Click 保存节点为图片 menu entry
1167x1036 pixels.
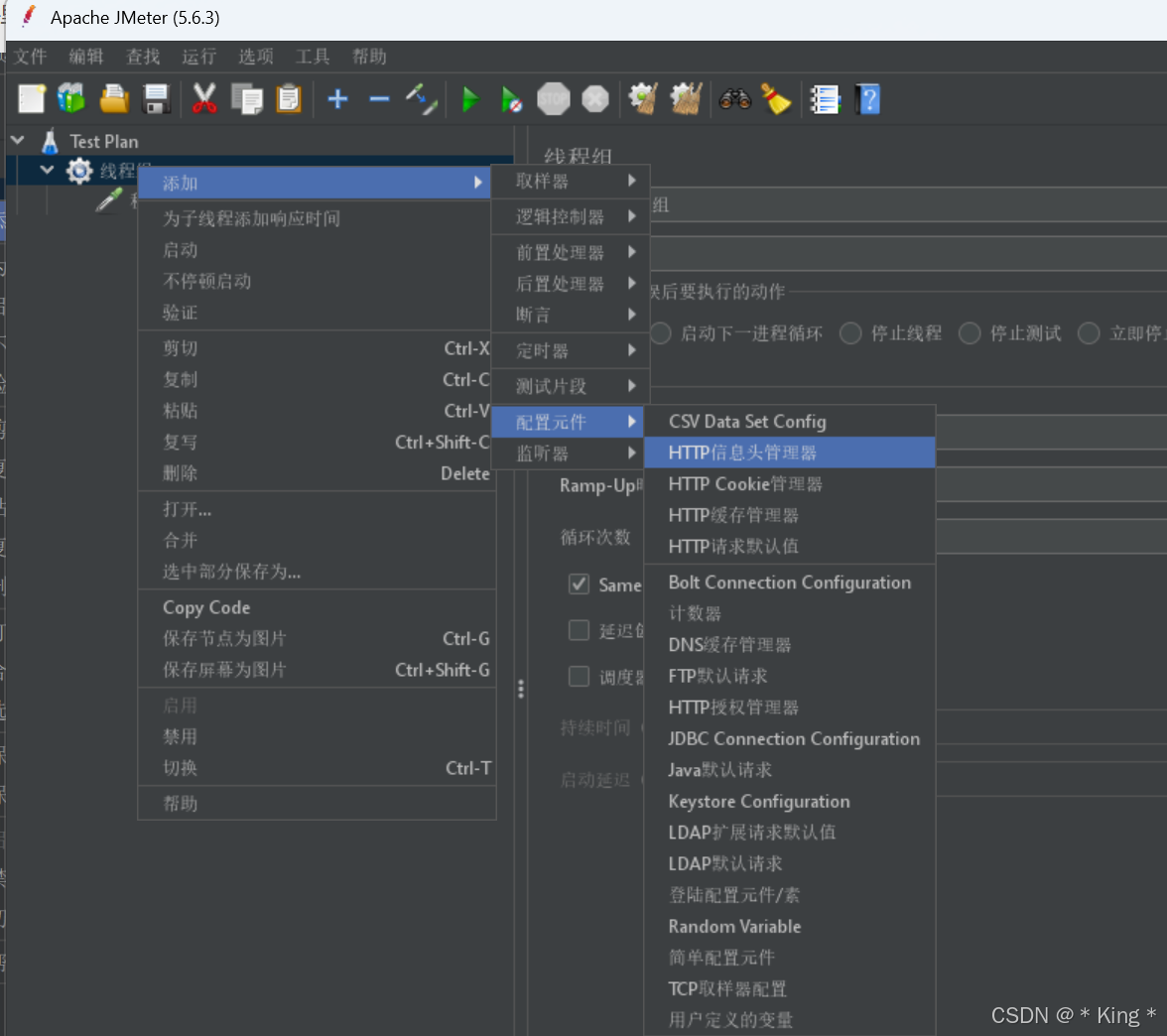point(318,639)
